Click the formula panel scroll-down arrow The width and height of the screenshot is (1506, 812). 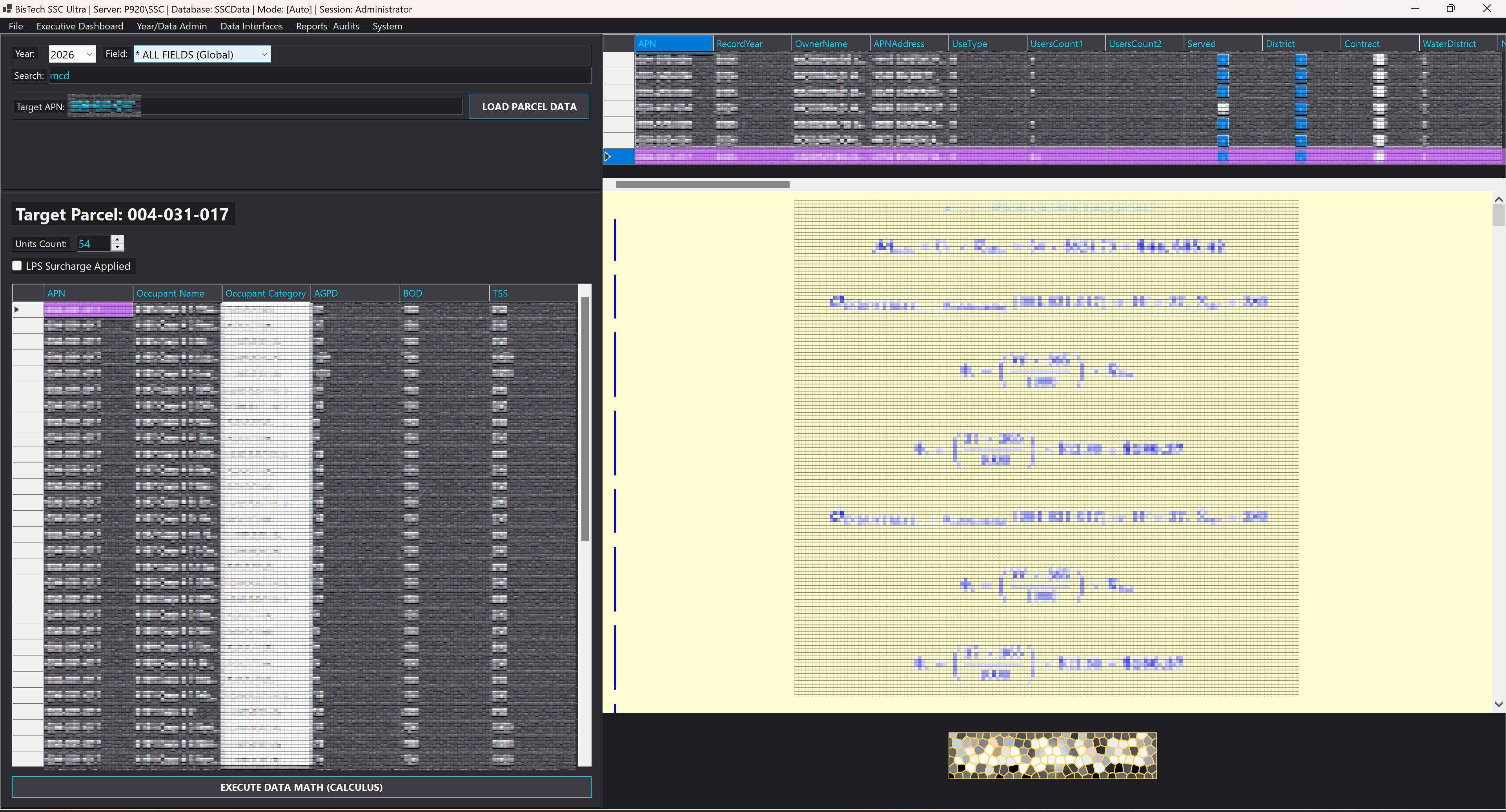click(x=1499, y=704)
